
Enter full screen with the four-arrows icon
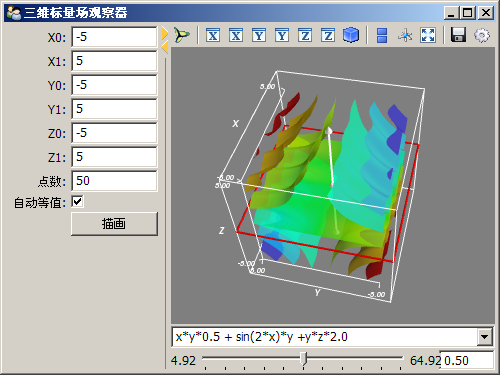(x=428, y=35)
